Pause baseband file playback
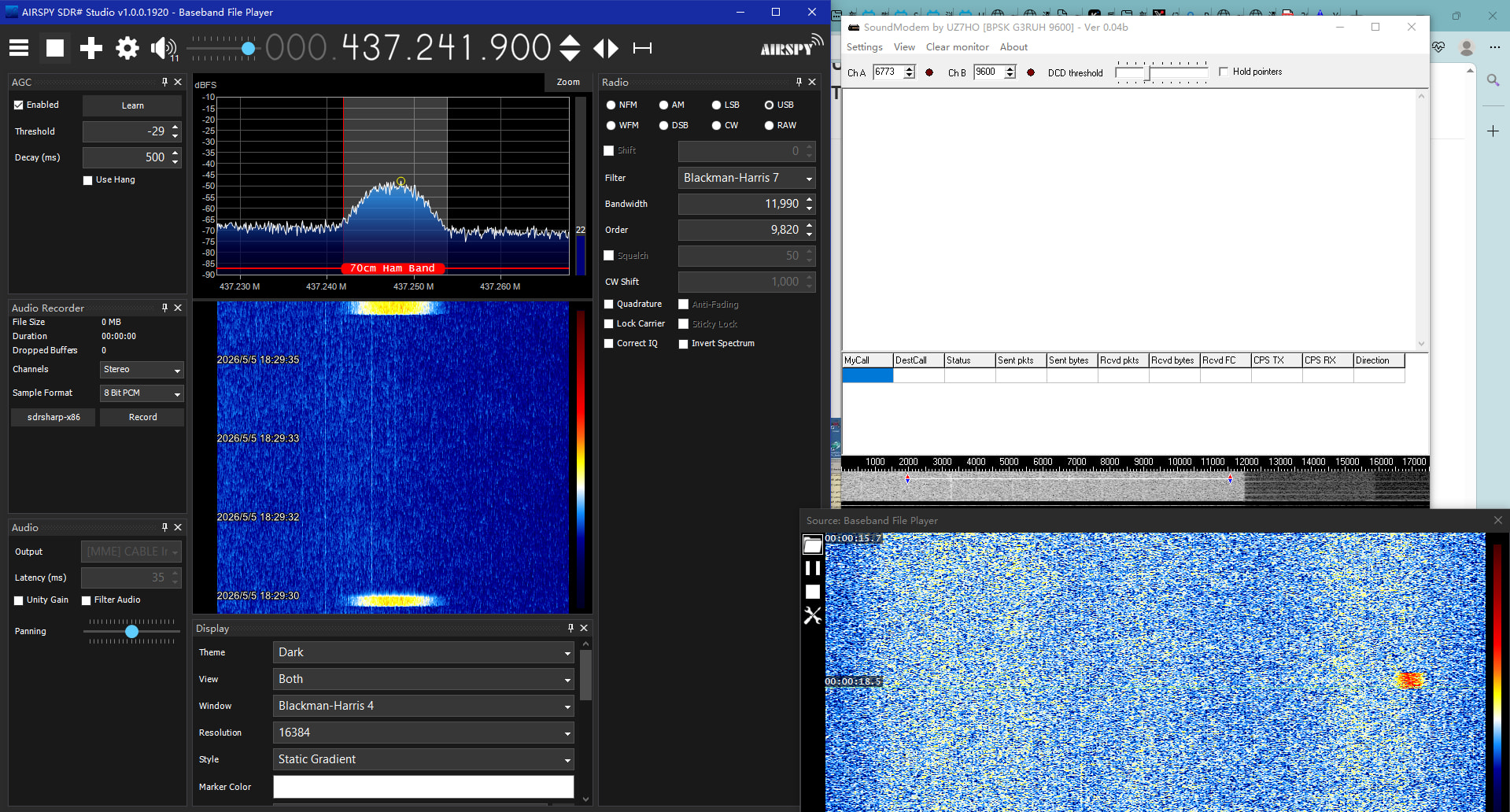This screenshot has width=1510, height=812. (x=813, y=568)
